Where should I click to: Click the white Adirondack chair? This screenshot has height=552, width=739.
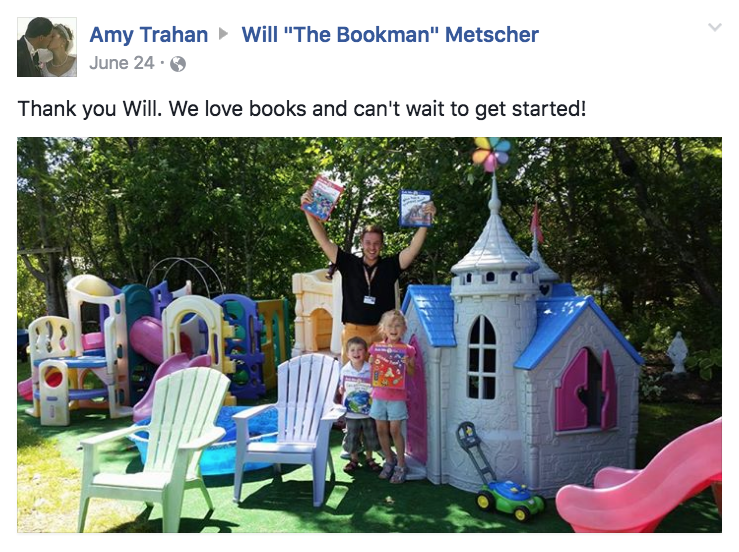(288, 424)
